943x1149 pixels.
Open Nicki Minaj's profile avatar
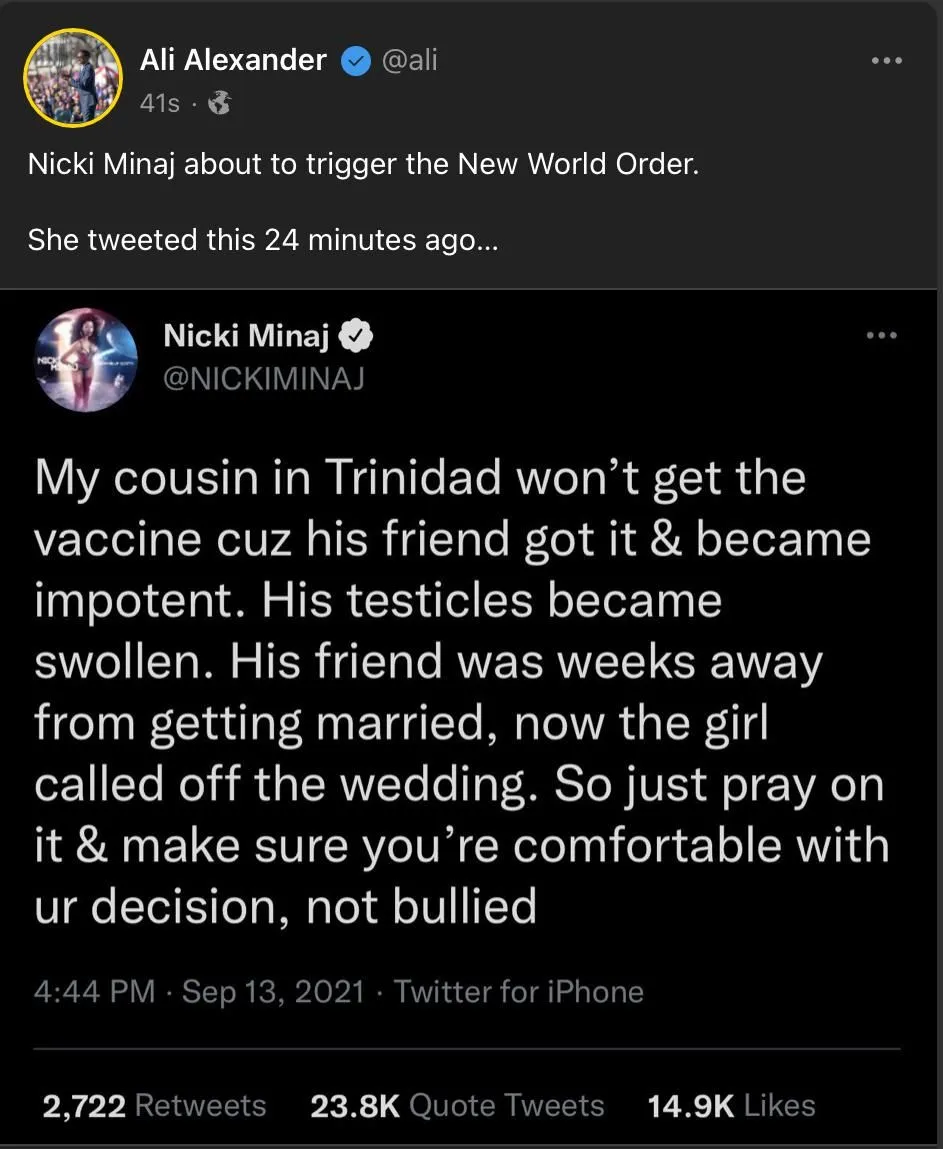[x=85, y=360]
